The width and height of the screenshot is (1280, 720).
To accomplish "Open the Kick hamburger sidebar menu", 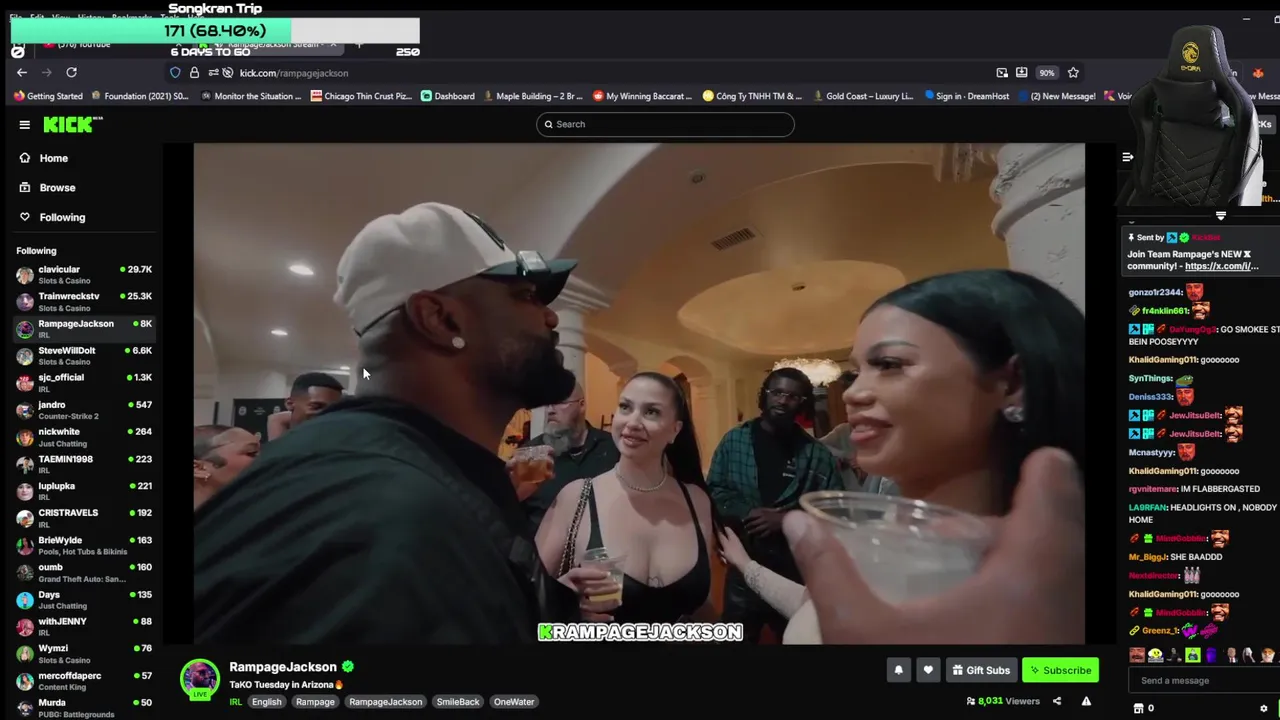I will [24, 124].
